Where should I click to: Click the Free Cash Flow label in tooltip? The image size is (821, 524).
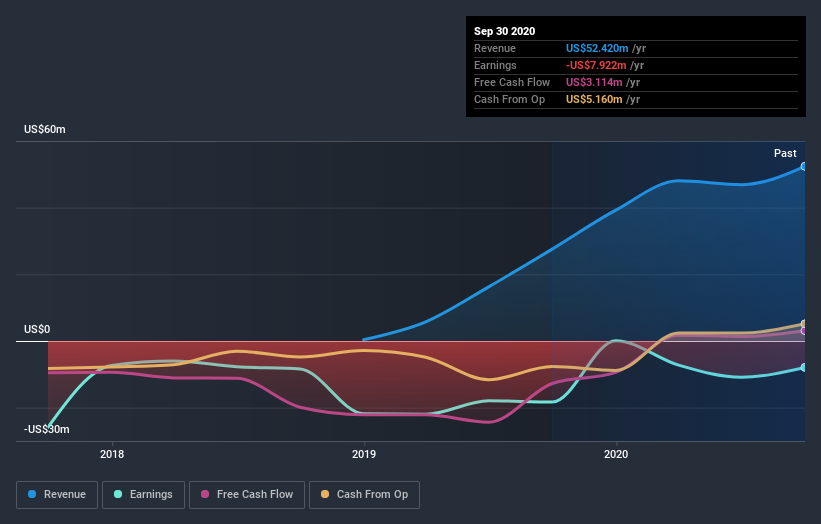pyautogui.click(x=512, y=82)
